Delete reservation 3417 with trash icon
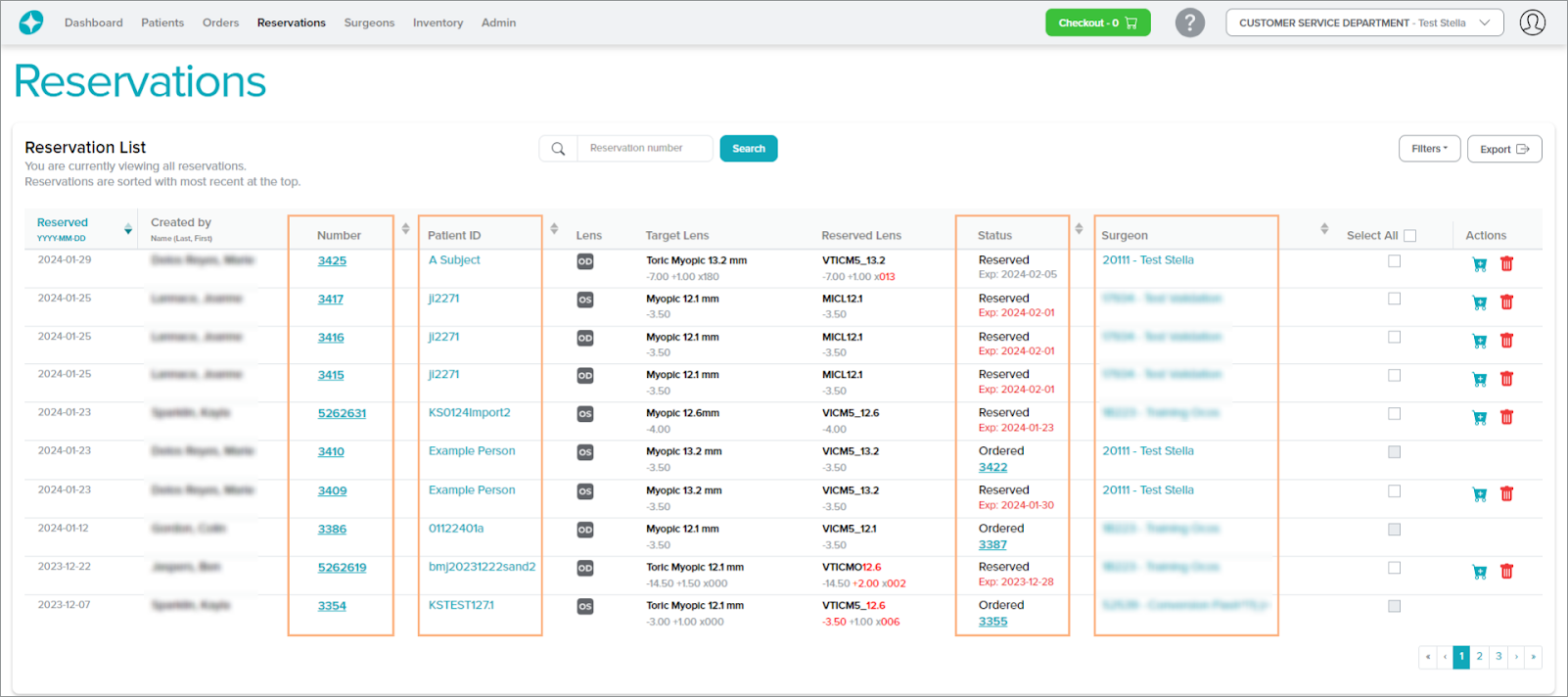This screenshot has width=1568, height=697. [x=1506, y=302]
